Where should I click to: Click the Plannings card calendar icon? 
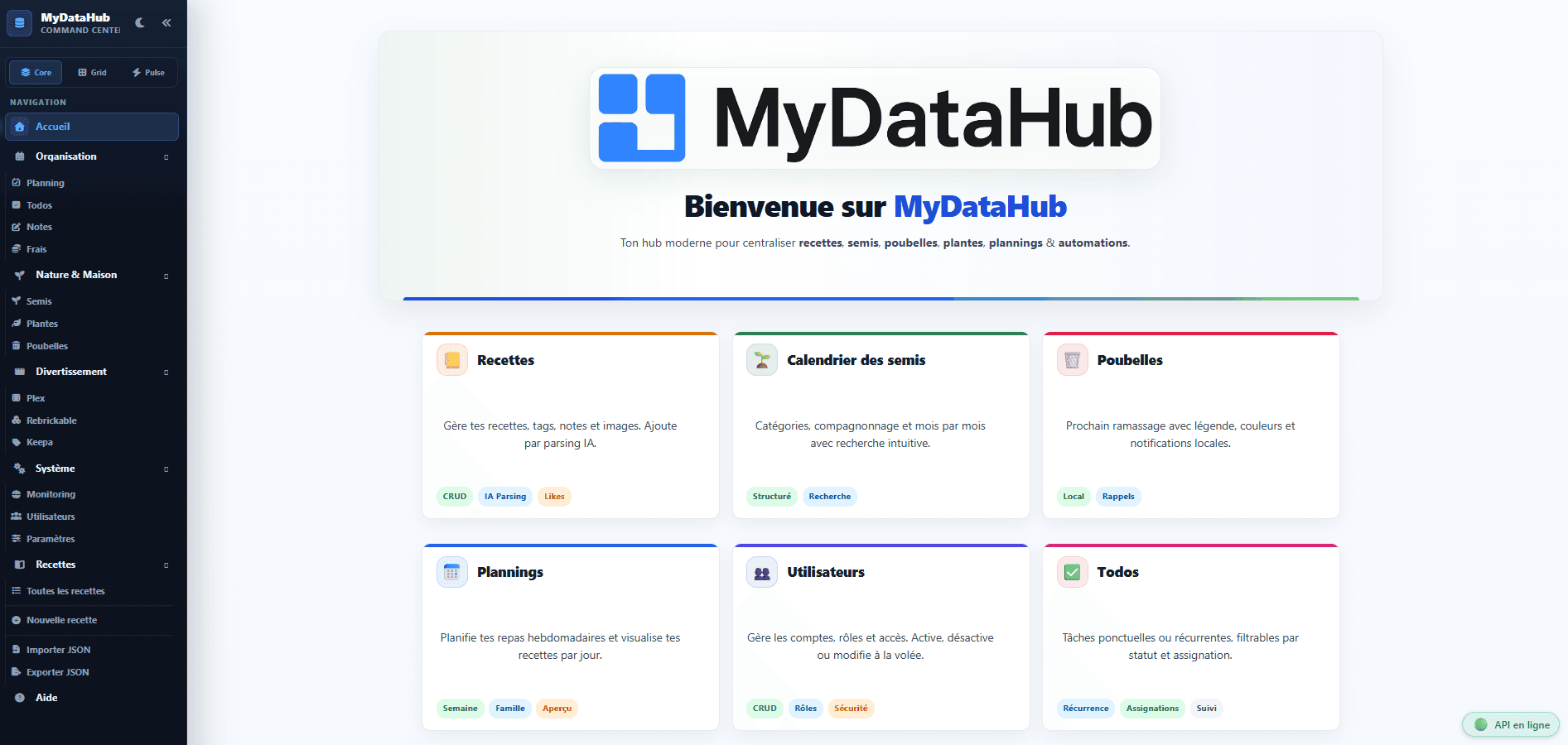(x=452, y=572)
